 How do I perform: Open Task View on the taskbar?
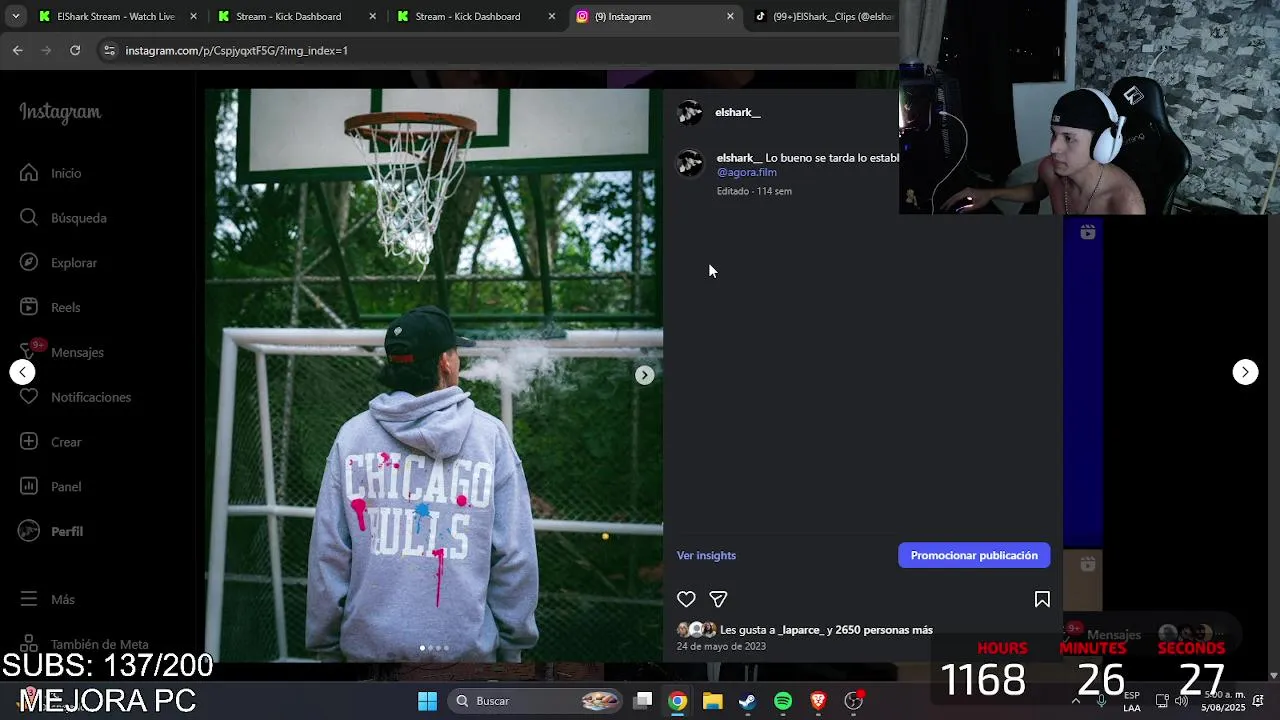(643, 701)
